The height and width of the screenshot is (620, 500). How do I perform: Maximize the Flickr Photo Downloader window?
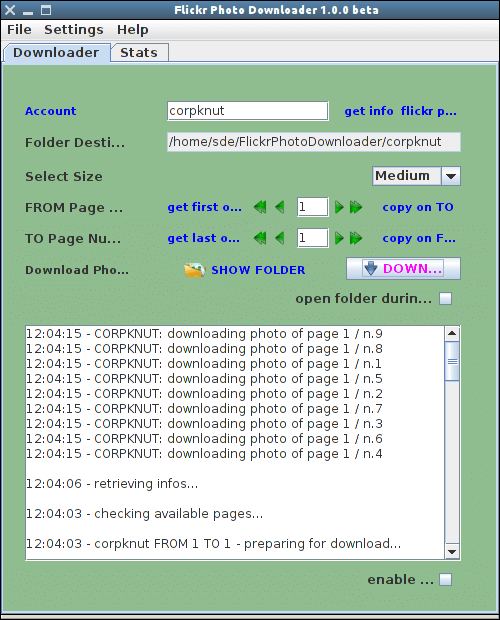pos(46,10)
